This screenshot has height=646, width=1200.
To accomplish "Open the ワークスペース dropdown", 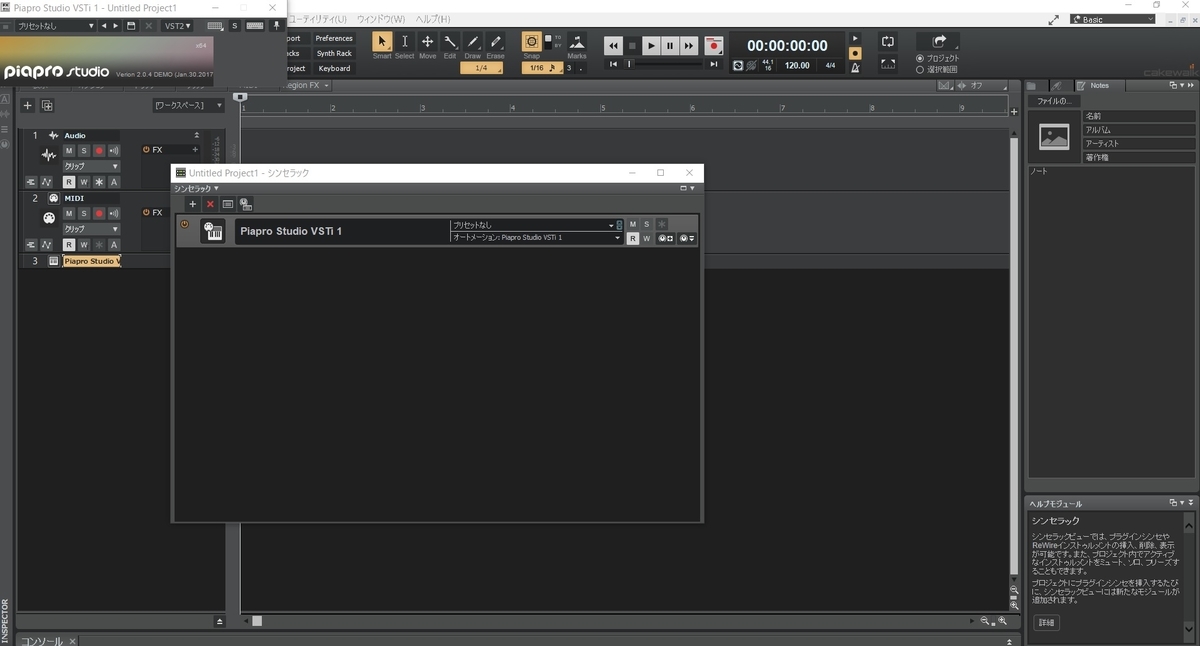I will (188, 105).
